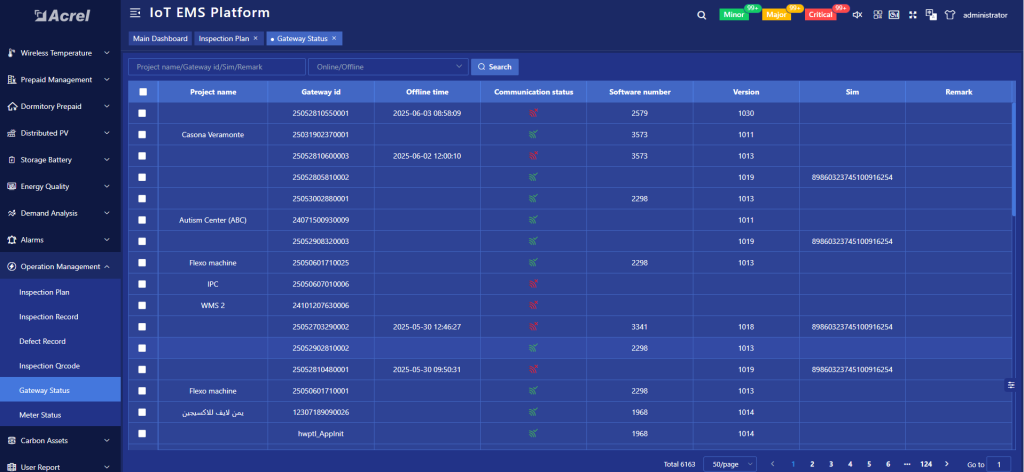Go to last page 124
This screenshot has width=1024, height=472.
[925, 464]
